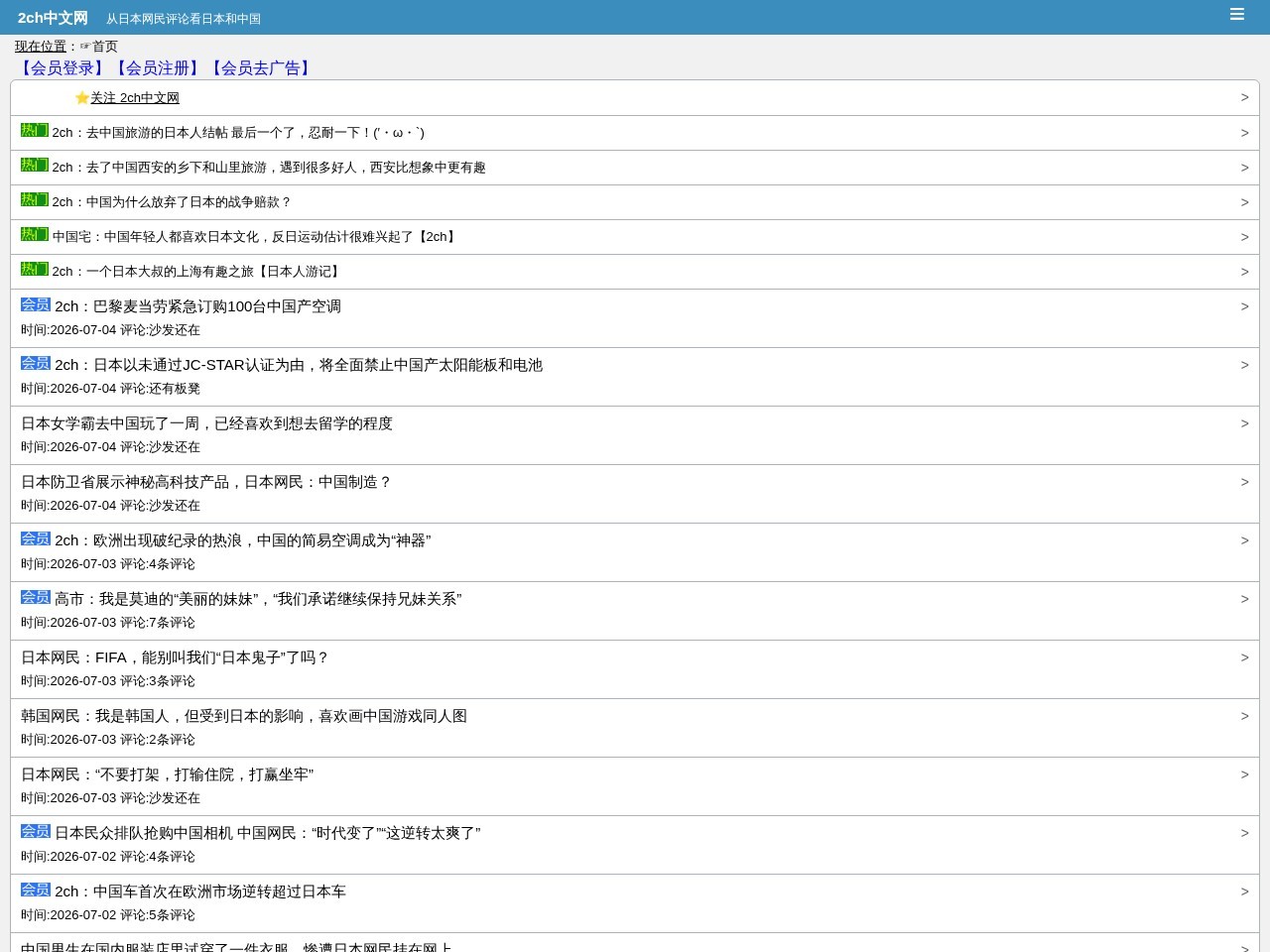Click the 会员 badge on 高市 post
This screenshot has width=1270, height=952.
[36, 597]
